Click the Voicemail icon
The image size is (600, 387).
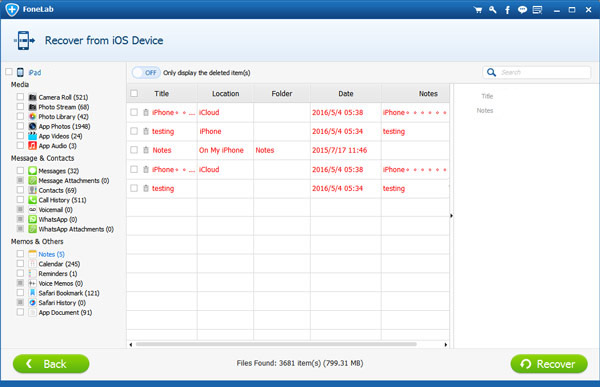coord(33,210)
